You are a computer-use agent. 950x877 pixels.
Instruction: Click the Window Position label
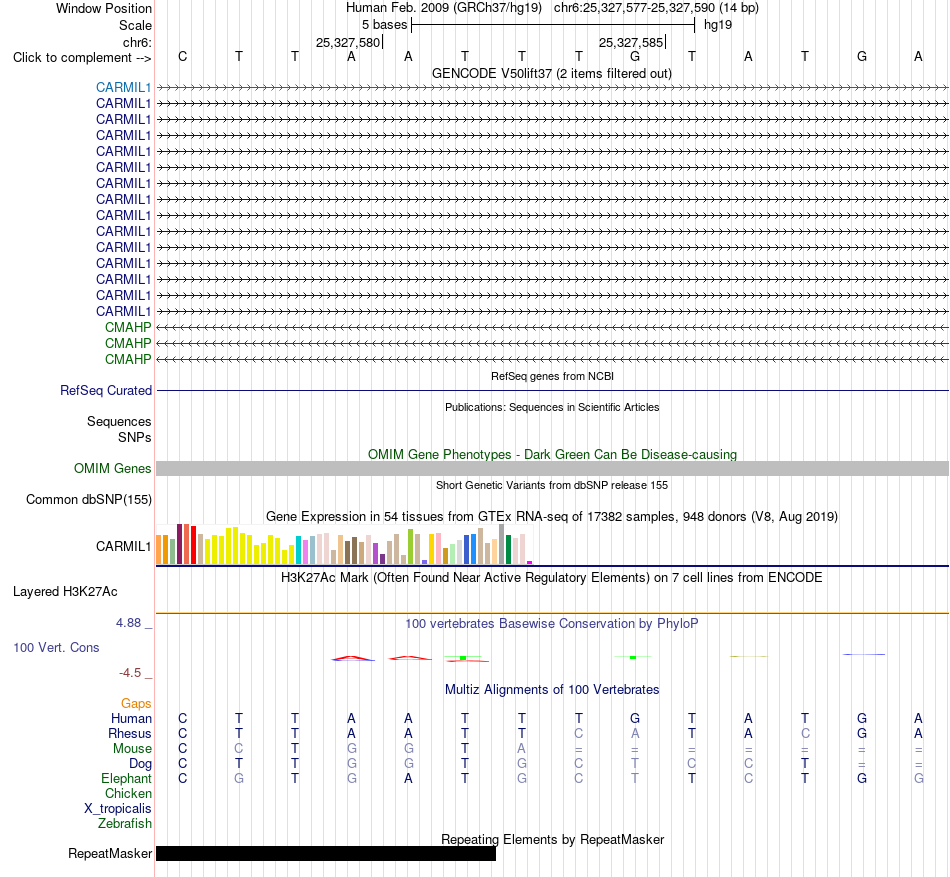(x=104, y=8)
